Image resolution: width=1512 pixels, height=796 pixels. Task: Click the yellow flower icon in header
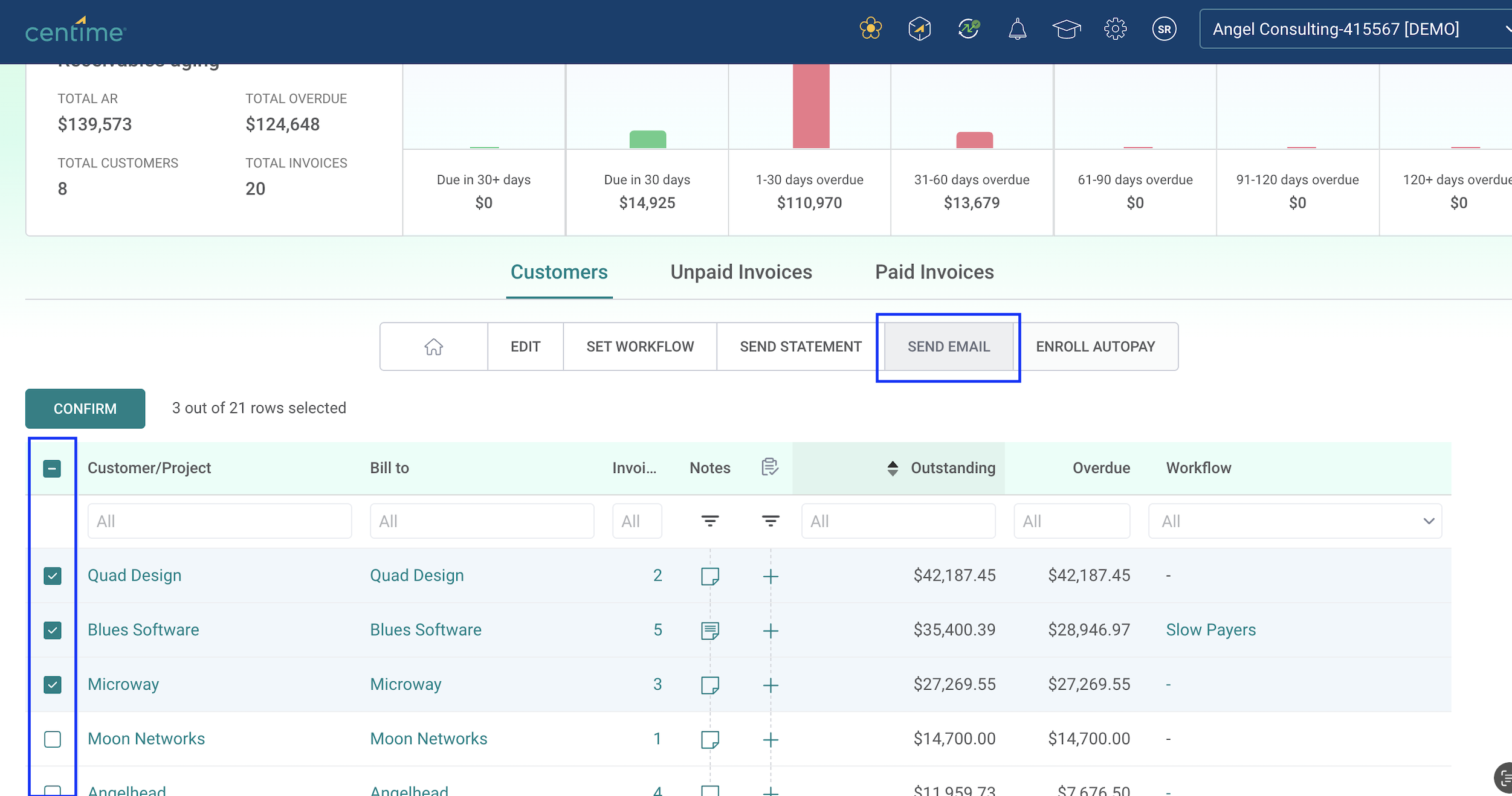point(870,29)
